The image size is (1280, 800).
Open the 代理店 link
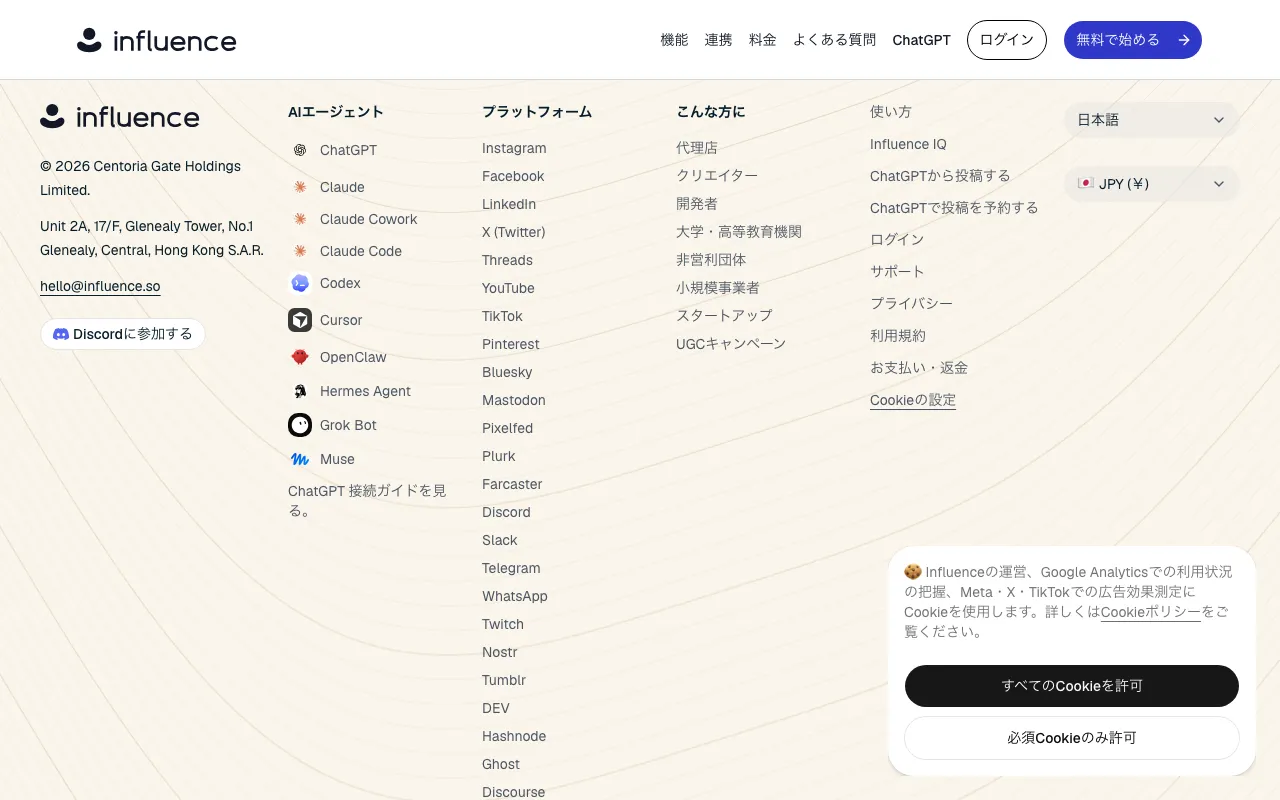[x=697, y=147]
